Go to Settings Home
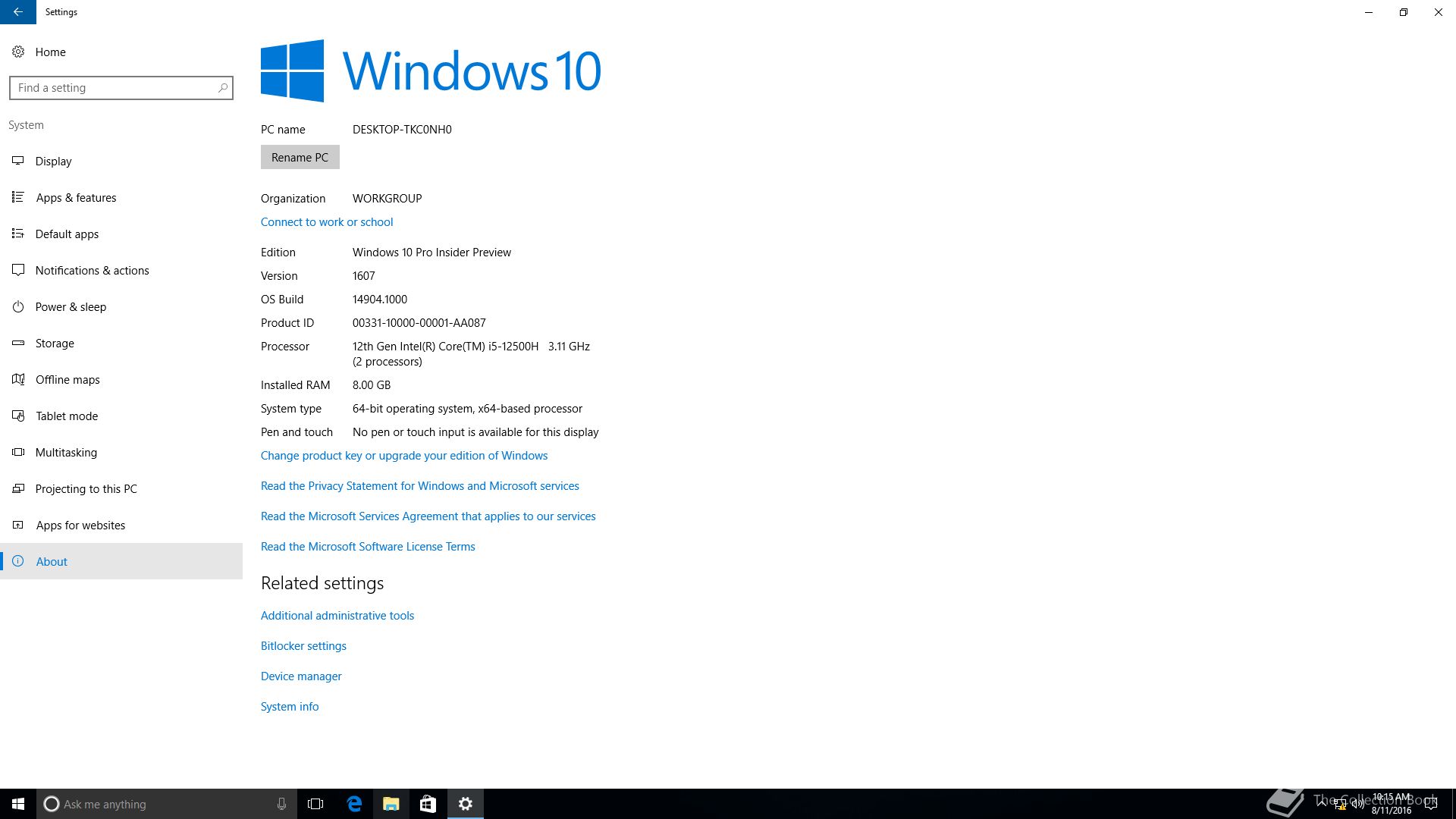This screenshot has height=819, width=1456. tap(121, 52)
